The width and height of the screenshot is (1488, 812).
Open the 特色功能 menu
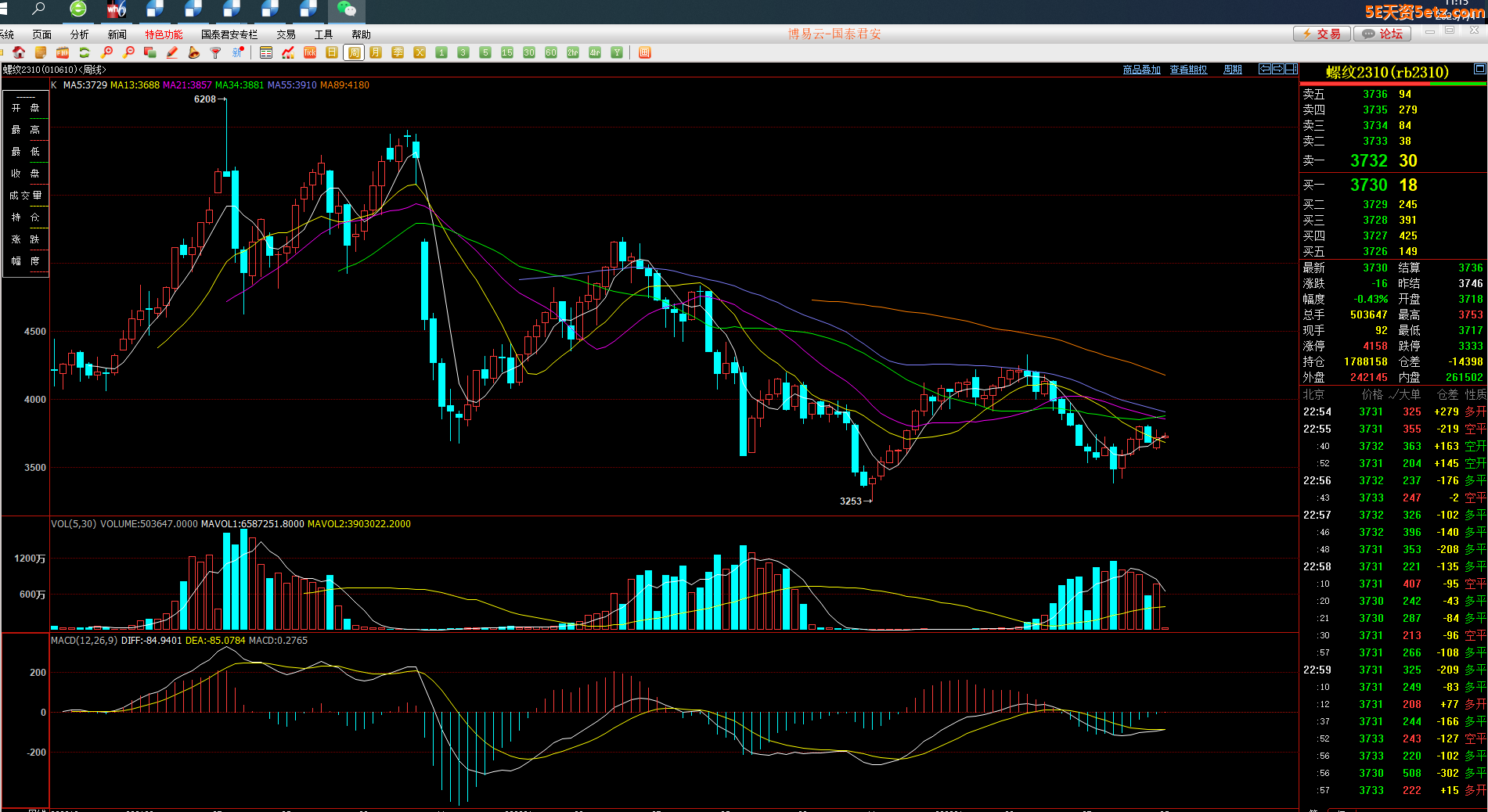pos(164,34)
